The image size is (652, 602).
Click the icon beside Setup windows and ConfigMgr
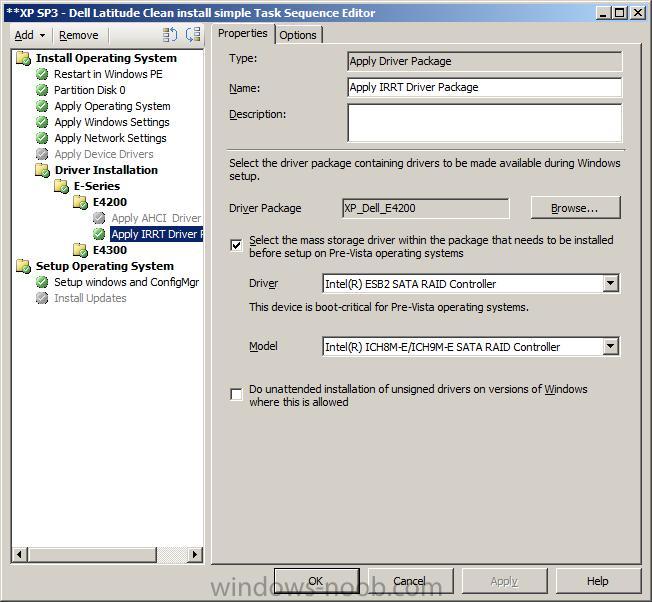click(x=42, y=282)
